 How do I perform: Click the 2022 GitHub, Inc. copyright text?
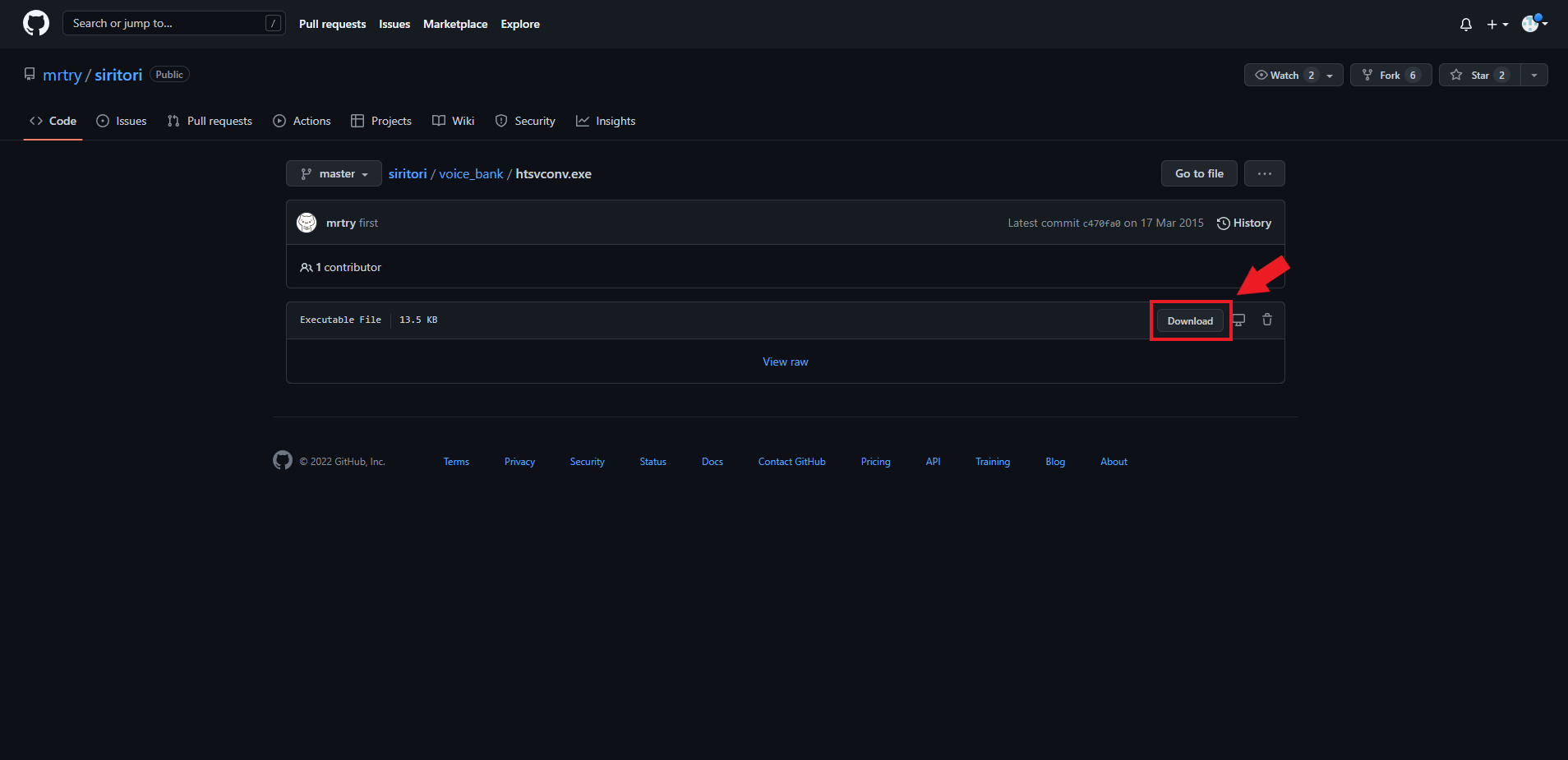click(343, 462)
